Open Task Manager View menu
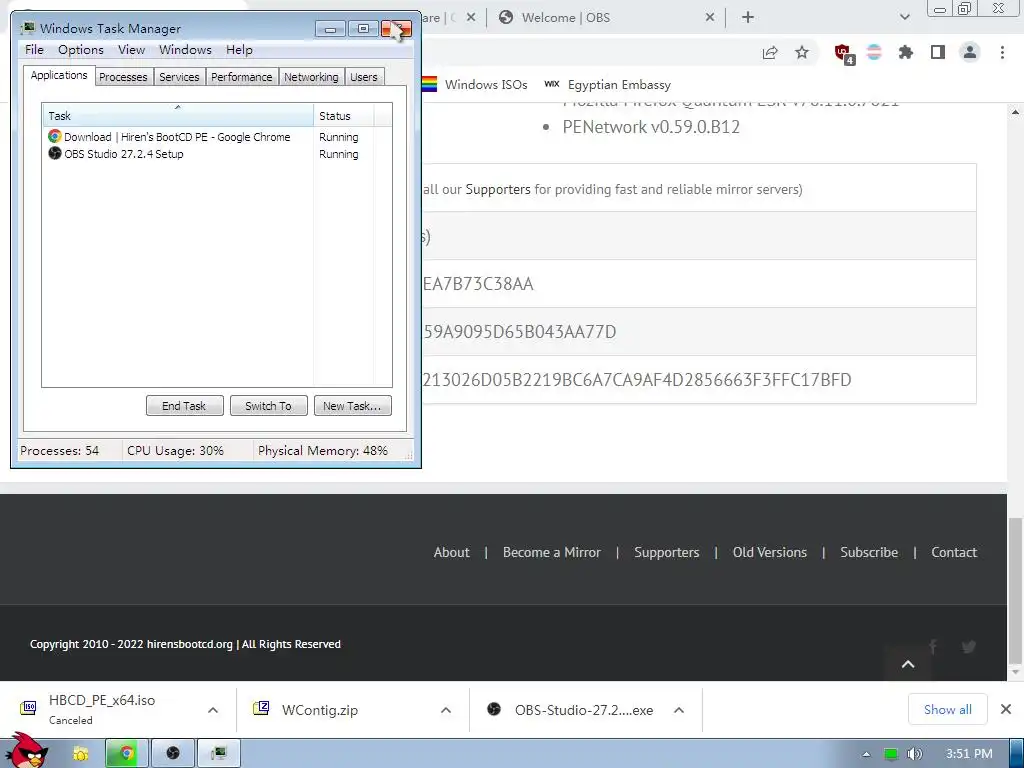This screenshot has height=768, width=1024. click(131, 50)
